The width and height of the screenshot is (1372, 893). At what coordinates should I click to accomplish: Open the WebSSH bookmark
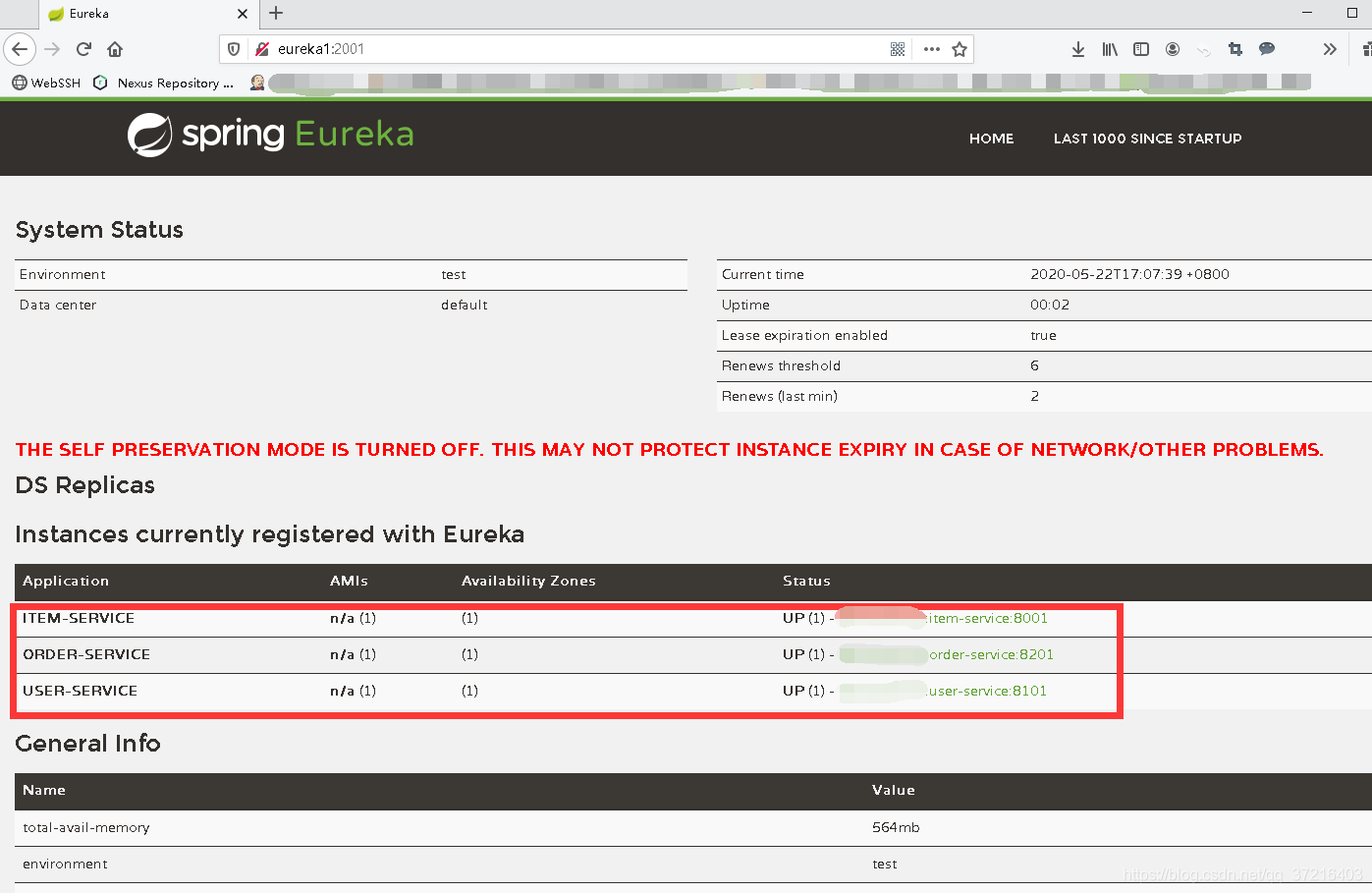click(x=46, y=83)
